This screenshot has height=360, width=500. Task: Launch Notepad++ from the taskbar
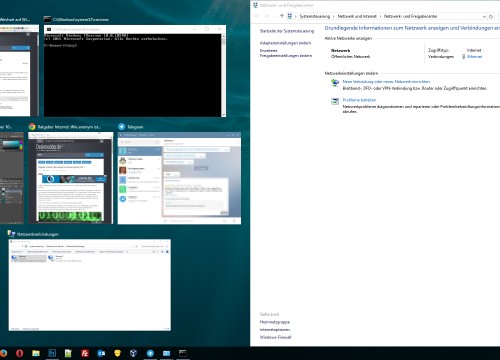click(x=68, y=353)
